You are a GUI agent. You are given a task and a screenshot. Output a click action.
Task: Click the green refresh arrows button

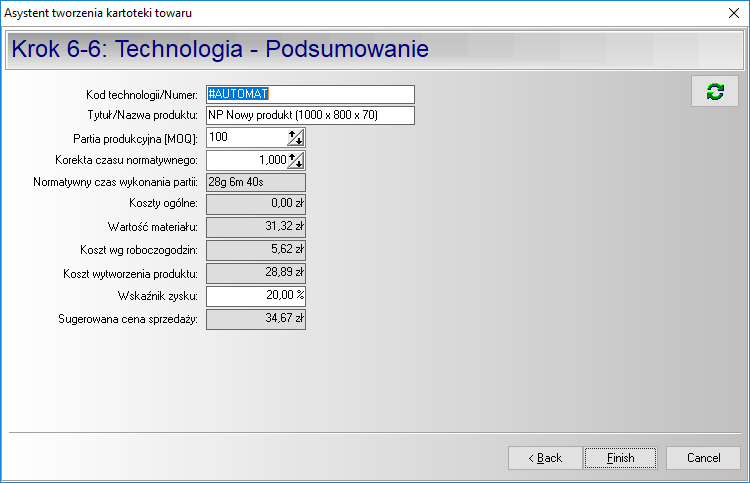click(x=714, y=91)
